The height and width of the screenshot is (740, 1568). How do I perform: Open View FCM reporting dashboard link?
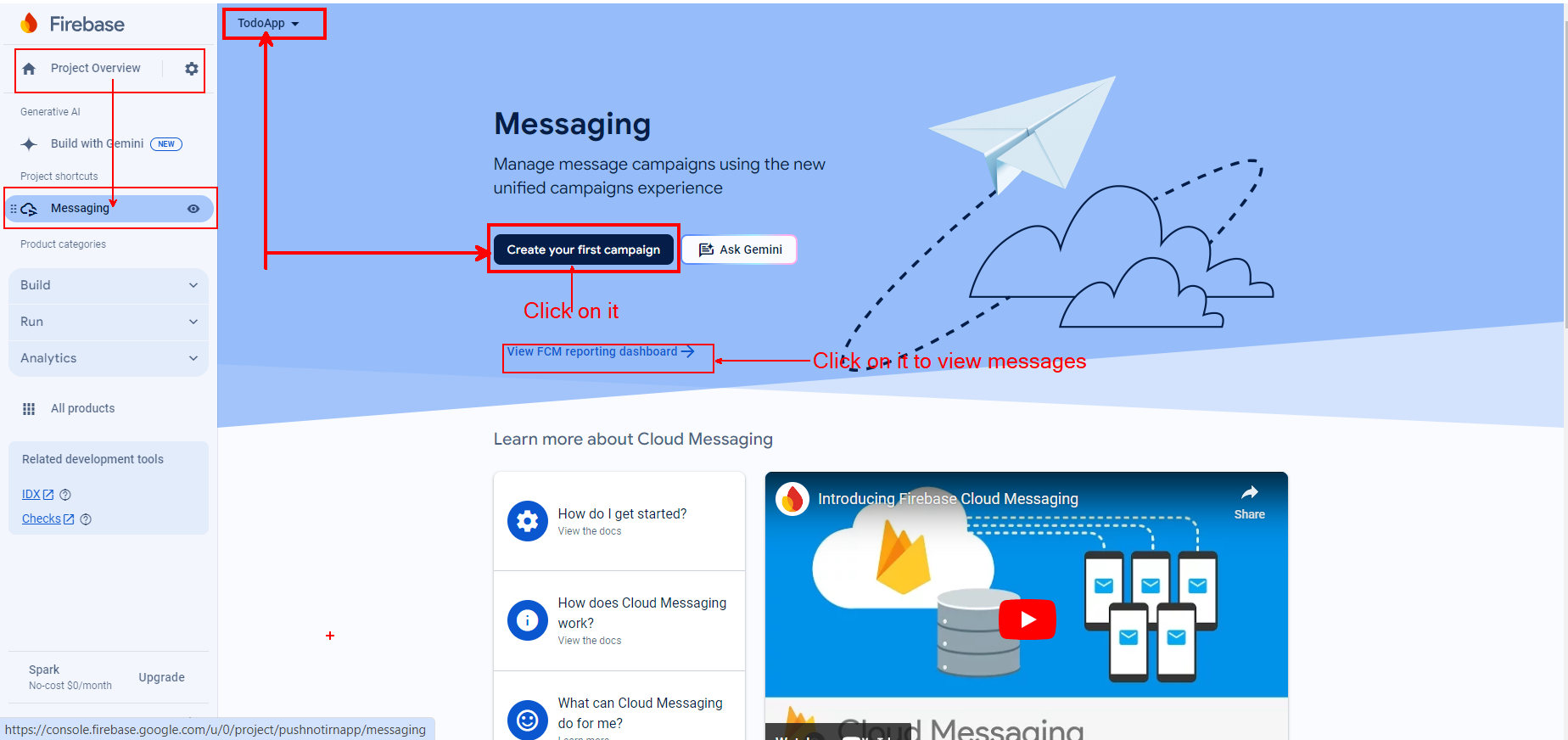pyautogui.click(x=601, y=351)
